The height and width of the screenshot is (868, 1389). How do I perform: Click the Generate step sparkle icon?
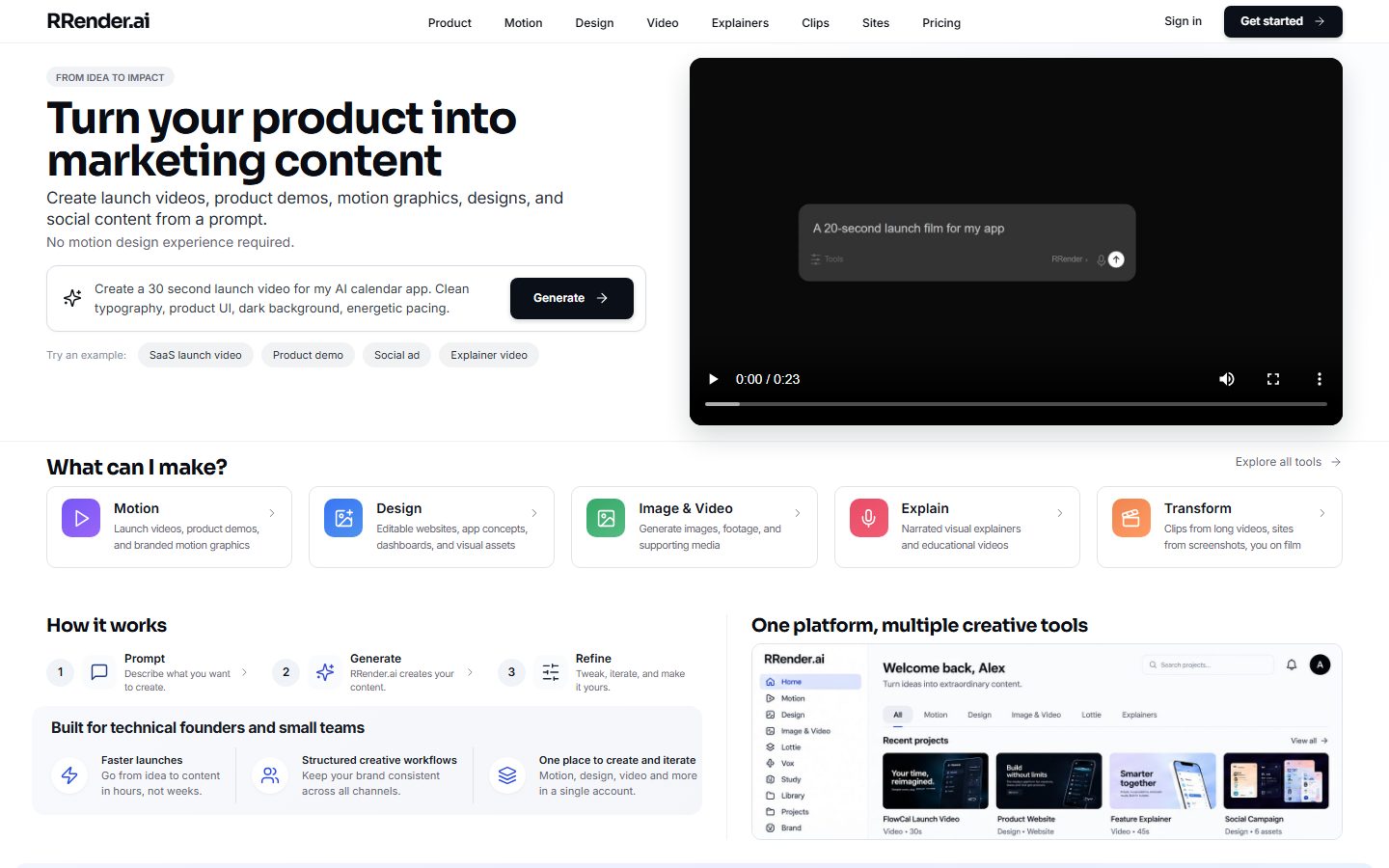coord(325,672)
